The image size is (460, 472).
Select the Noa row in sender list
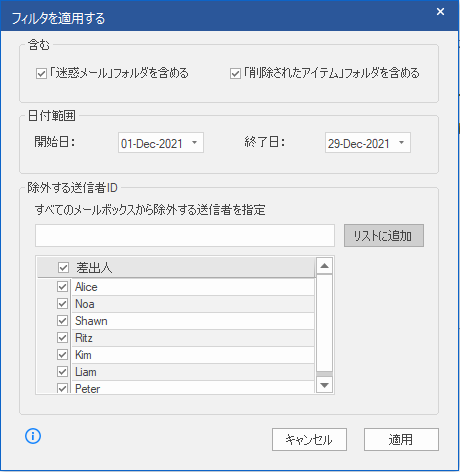[193, 304]
